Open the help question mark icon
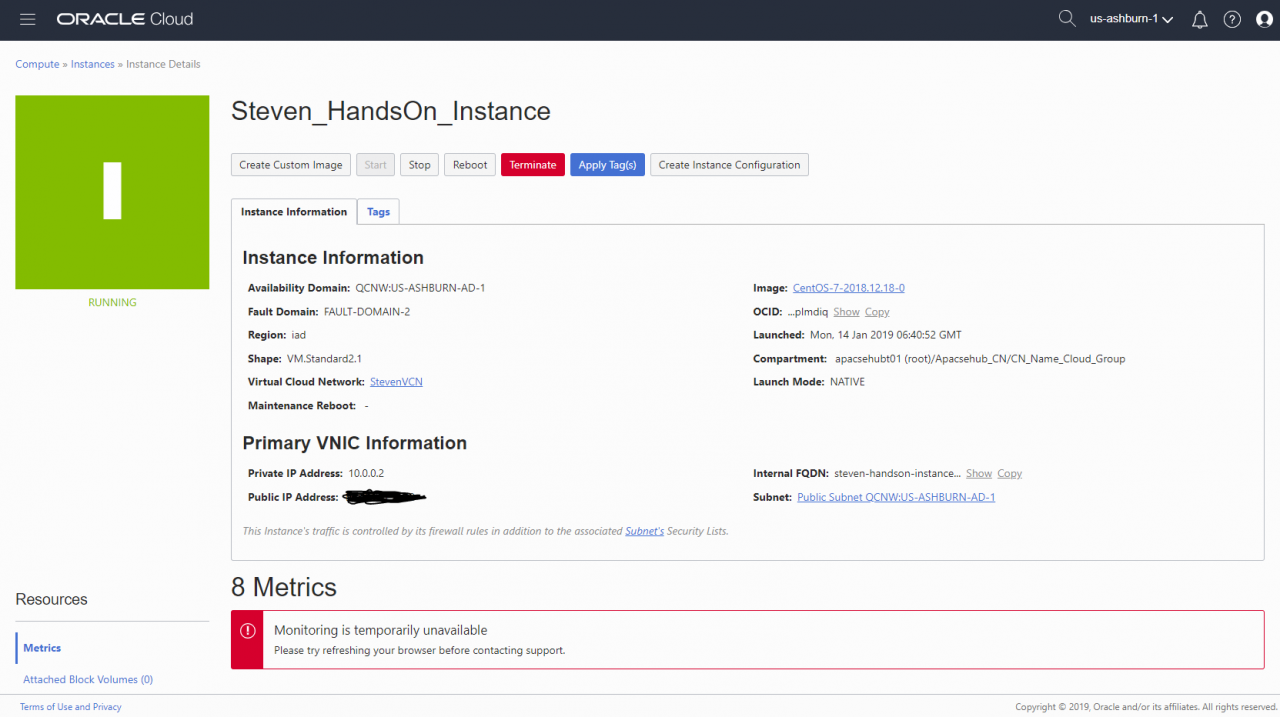This screenshot has width=1280, height=717. (1232, 20)
